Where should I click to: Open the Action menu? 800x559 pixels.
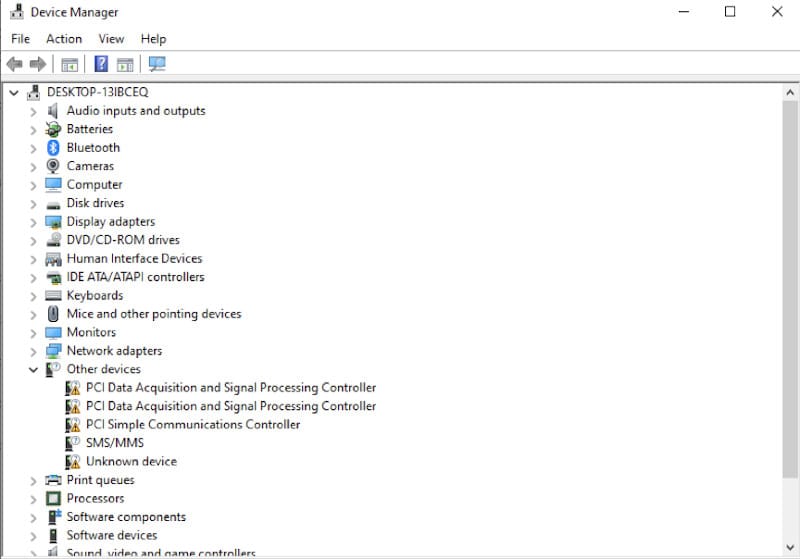(64, 39)
